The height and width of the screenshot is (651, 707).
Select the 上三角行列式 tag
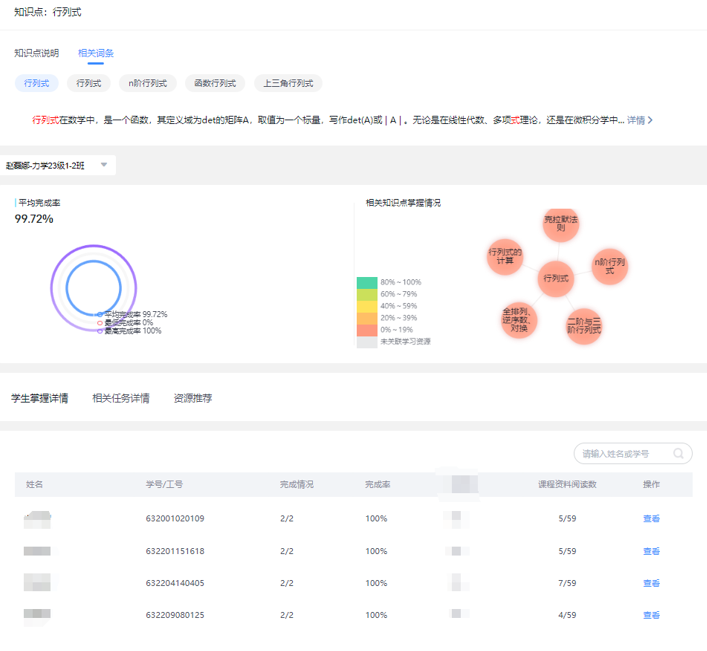coord(288,83)
